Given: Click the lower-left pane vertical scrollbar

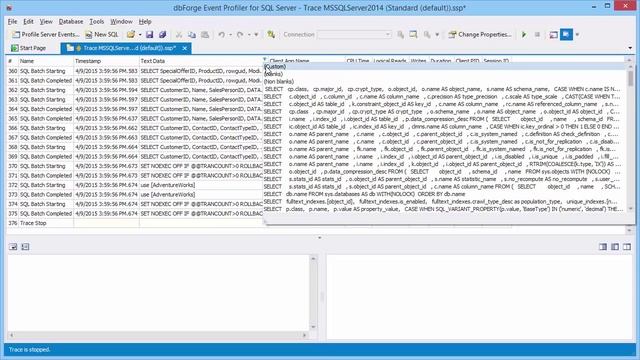Looking at the screenshot, I should pos(313,293).
